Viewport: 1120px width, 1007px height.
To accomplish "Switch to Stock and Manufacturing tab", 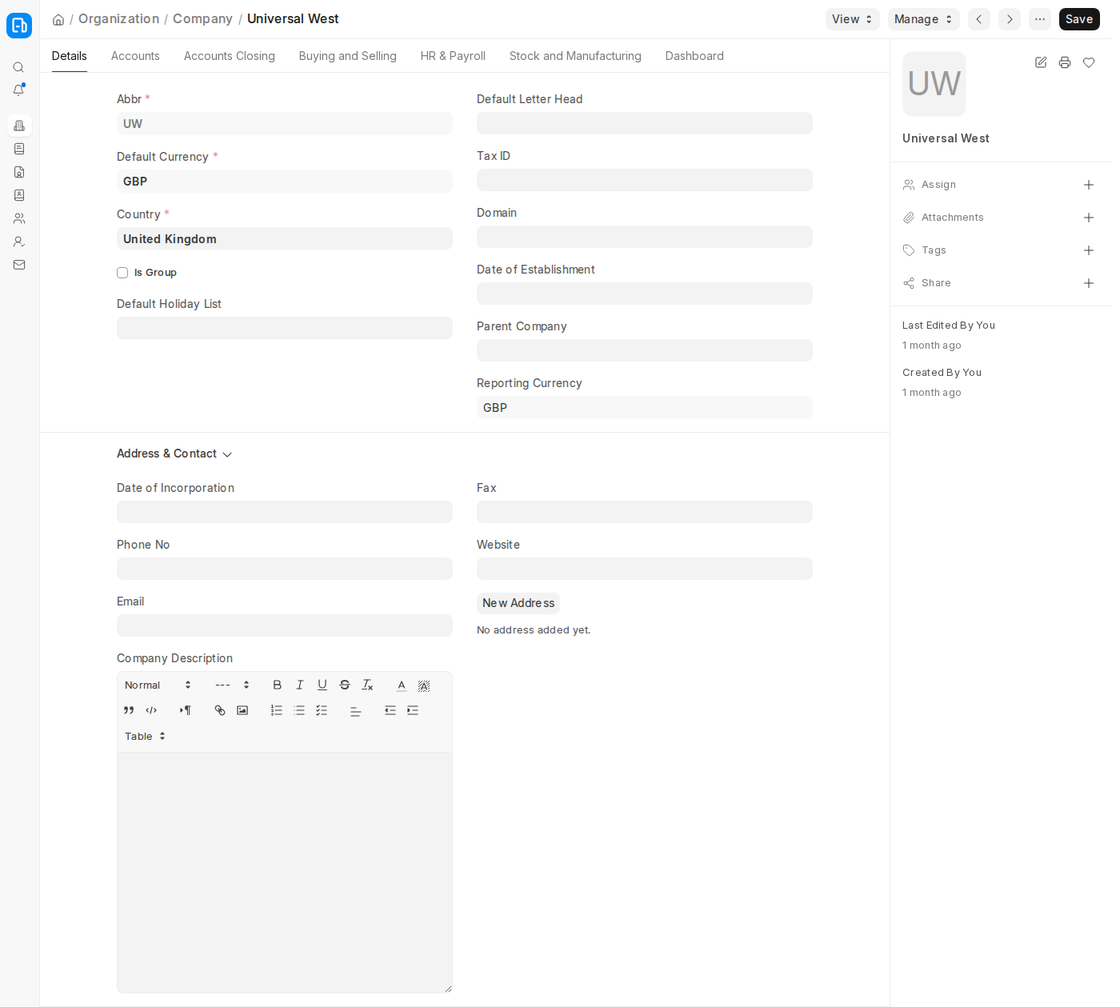I will (x=575, y=56).
